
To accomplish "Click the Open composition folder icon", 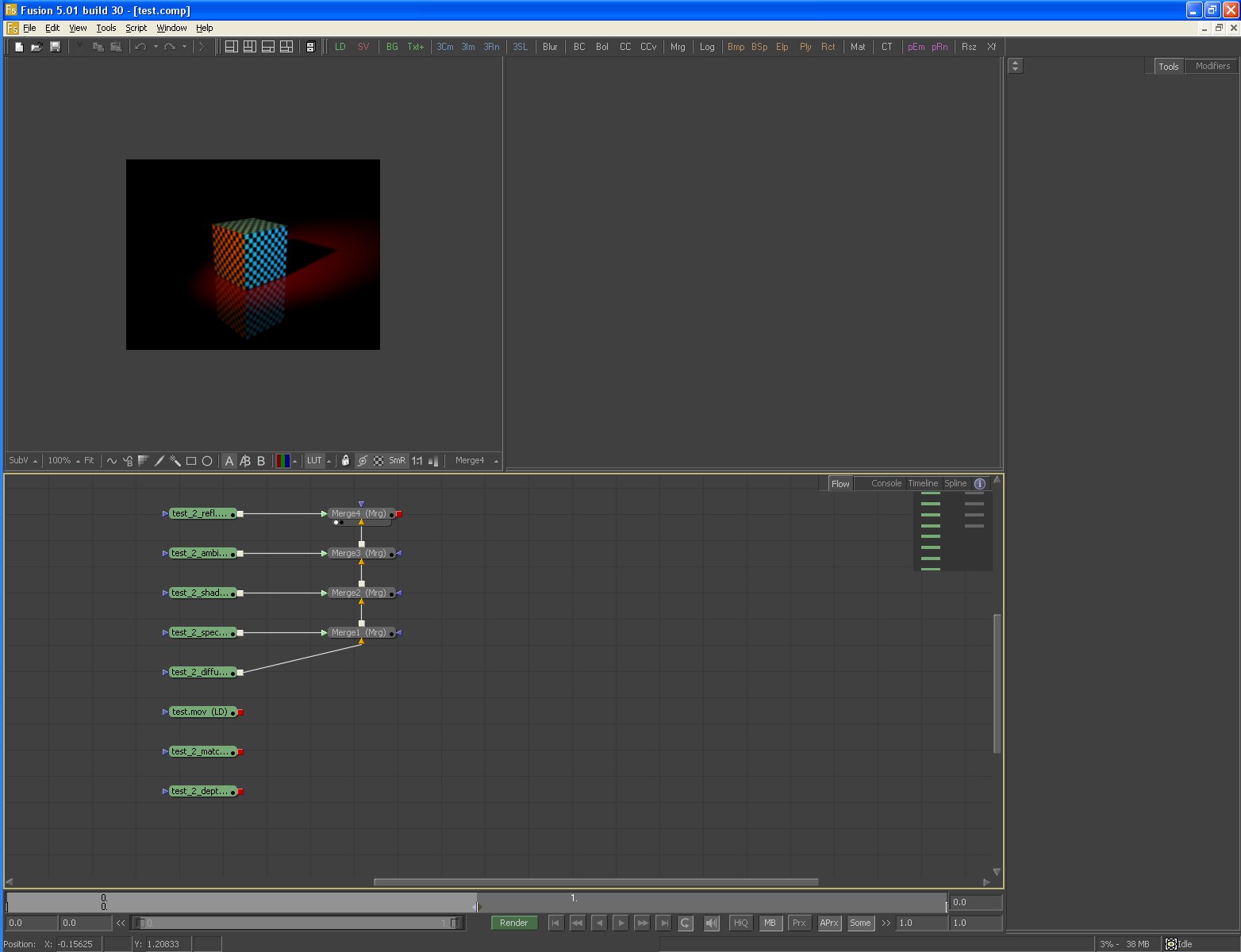I will [x=36, y=47].
